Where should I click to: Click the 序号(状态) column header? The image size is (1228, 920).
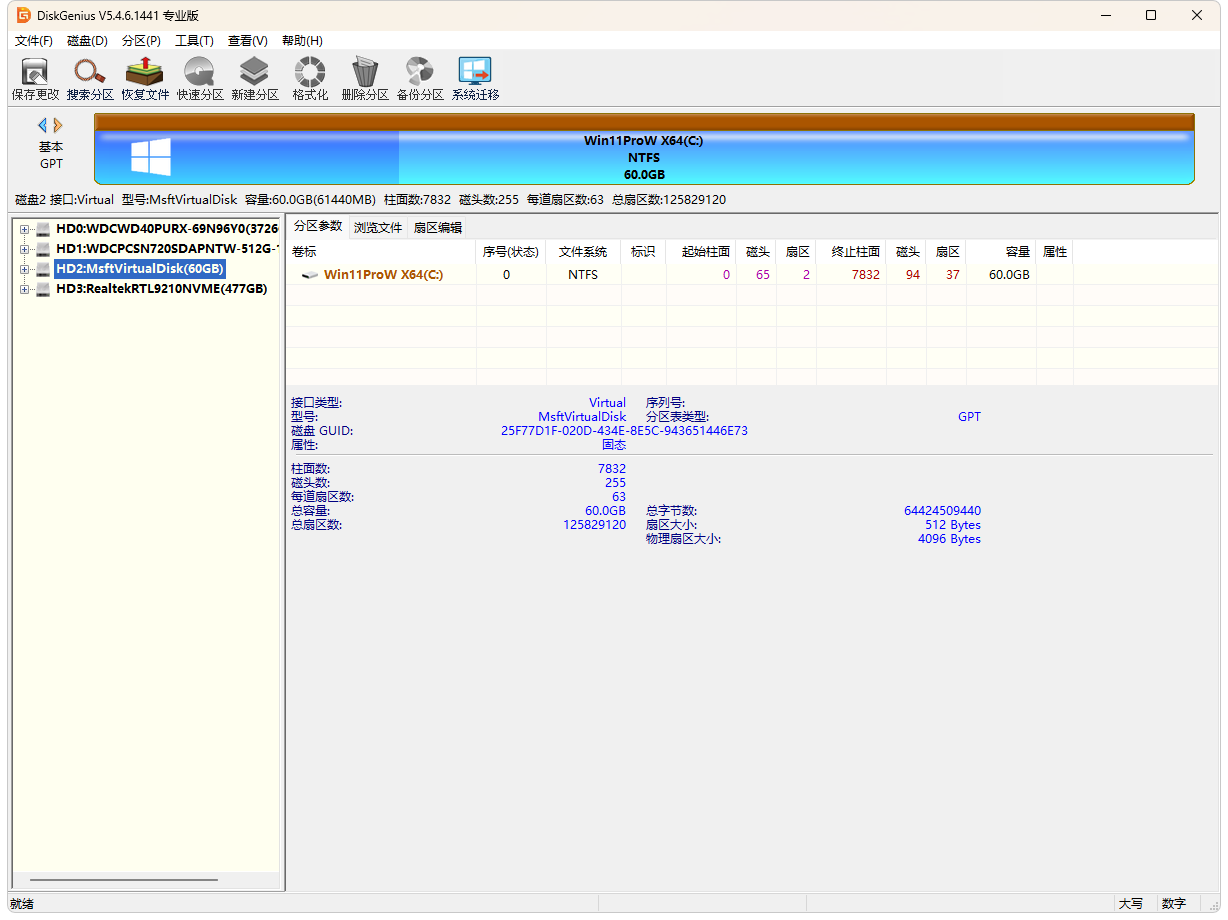(510, 252)
